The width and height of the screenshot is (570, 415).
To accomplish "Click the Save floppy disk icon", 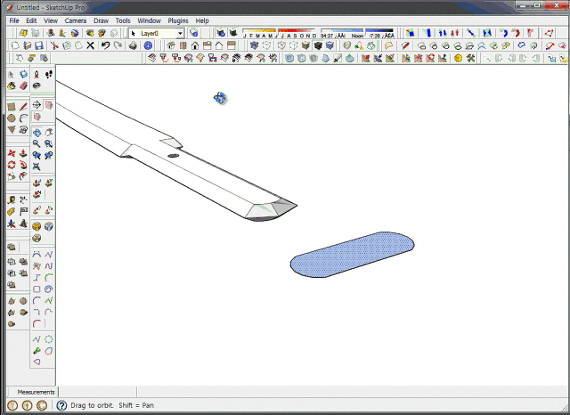I will 39,45.
